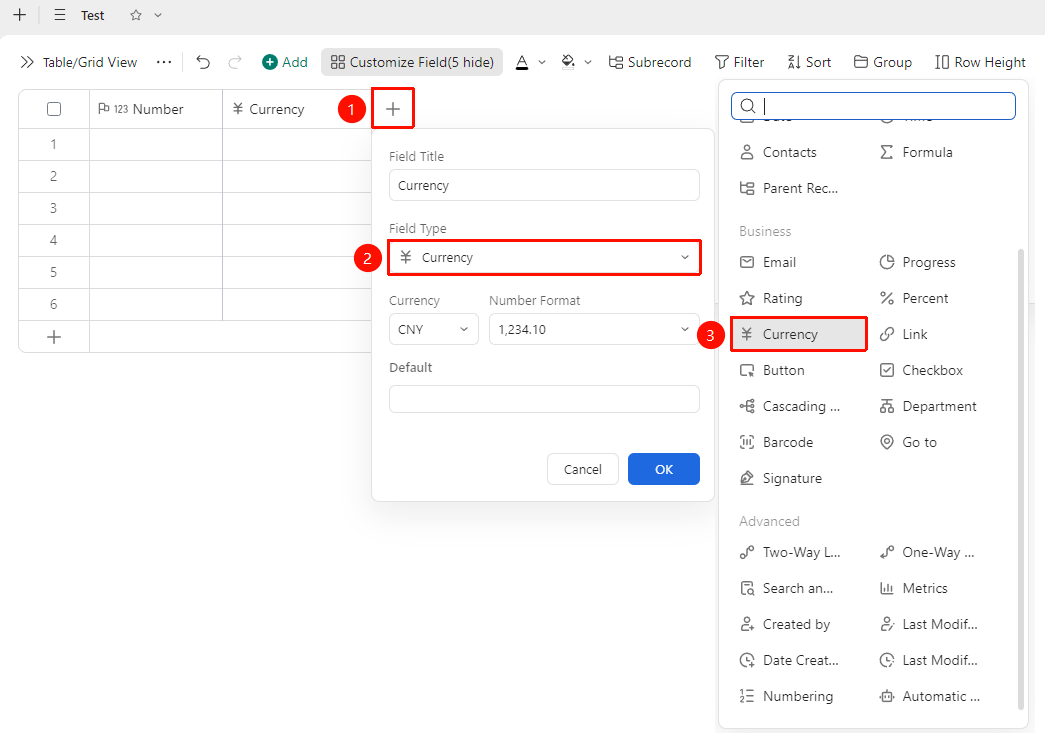This screenshot has height=744, width=1045.
Task: Open the Sort tool
Action: click(809, 62)
